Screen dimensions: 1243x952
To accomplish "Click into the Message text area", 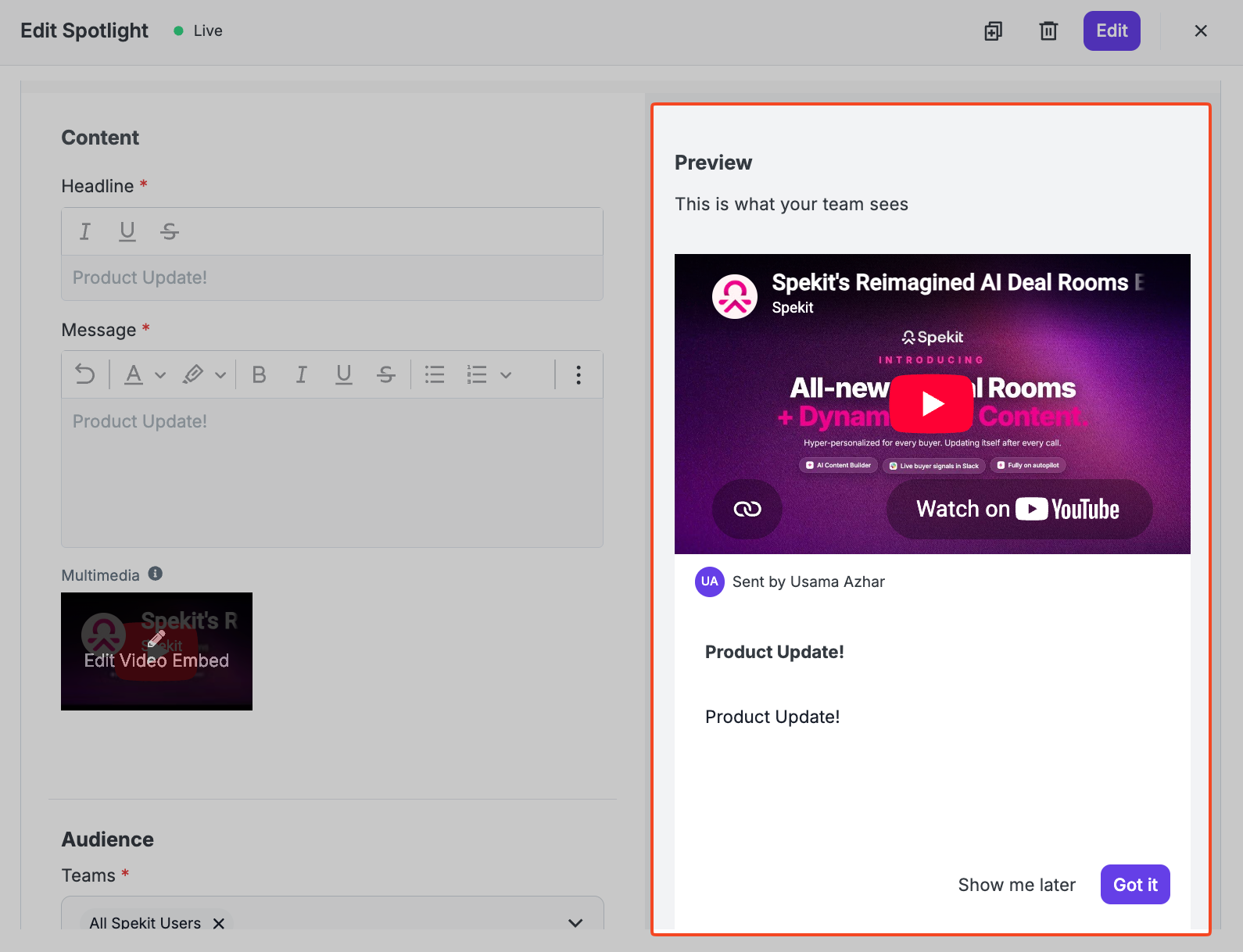I will [x=332, y=473].
